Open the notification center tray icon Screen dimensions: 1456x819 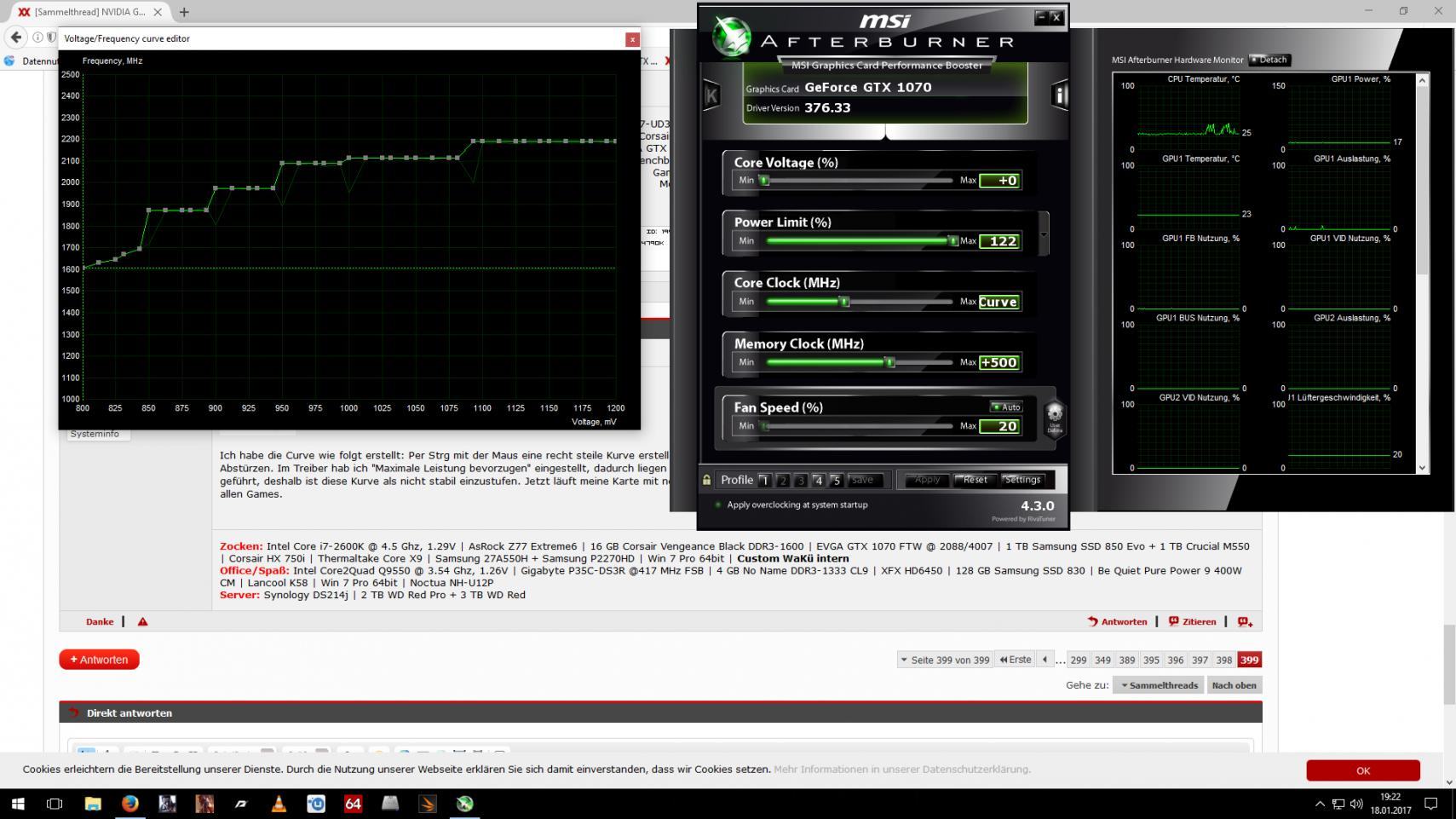[x=1431, y=804]
